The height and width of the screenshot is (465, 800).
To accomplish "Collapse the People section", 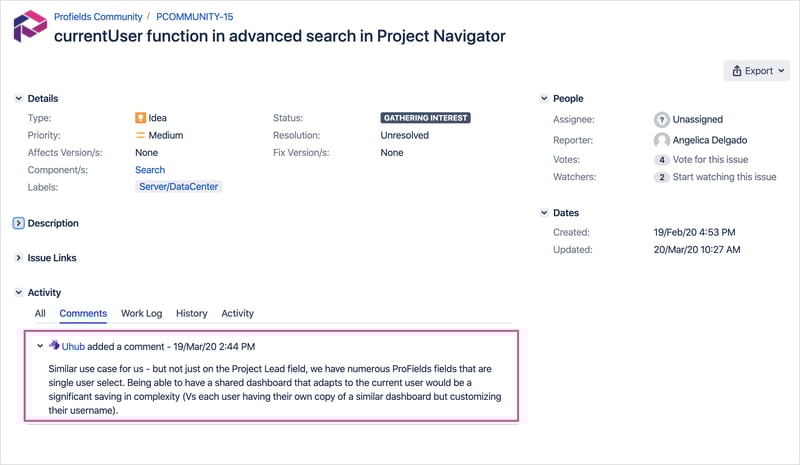I will (x=544, y=99).
